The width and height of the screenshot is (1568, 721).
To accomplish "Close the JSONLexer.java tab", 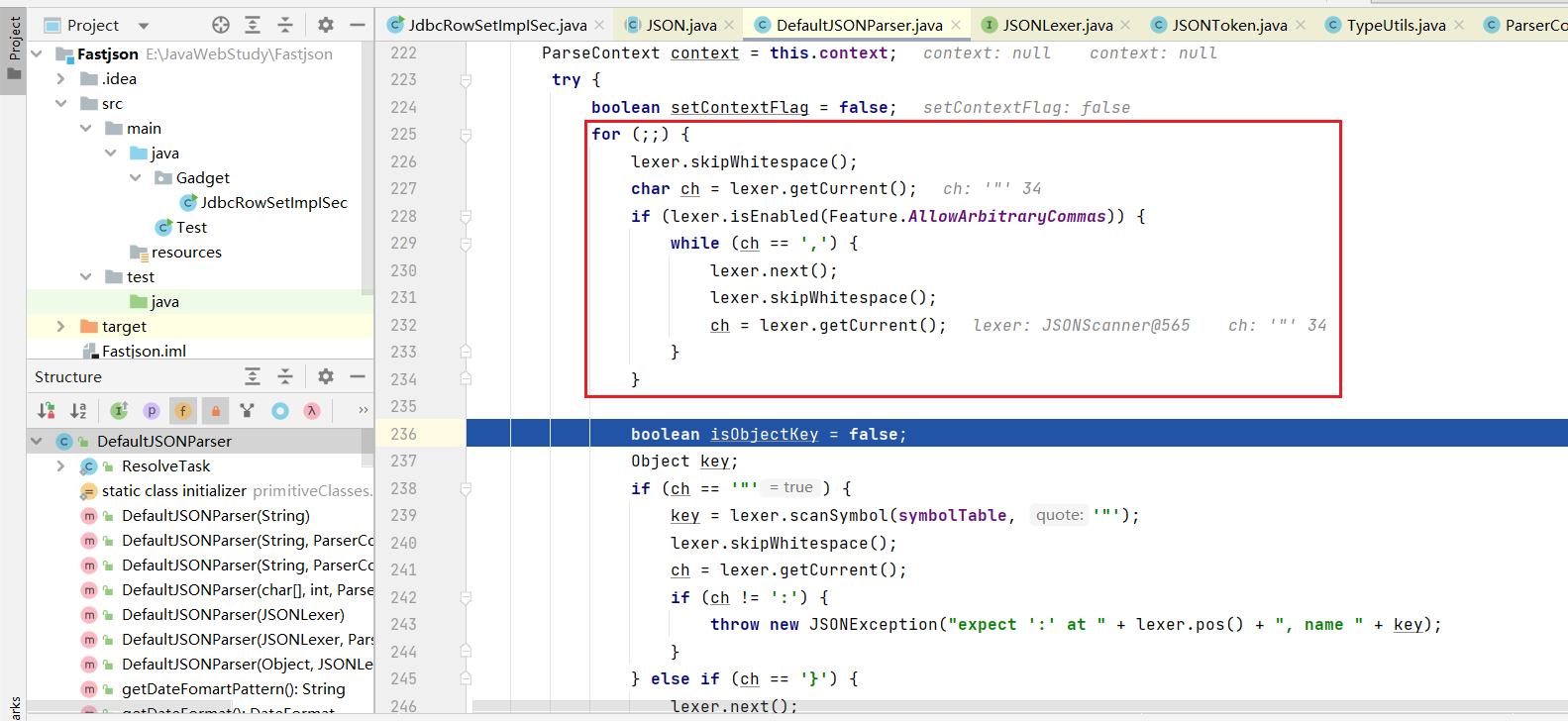I will pyautogui.click(x=1125, y=25).
